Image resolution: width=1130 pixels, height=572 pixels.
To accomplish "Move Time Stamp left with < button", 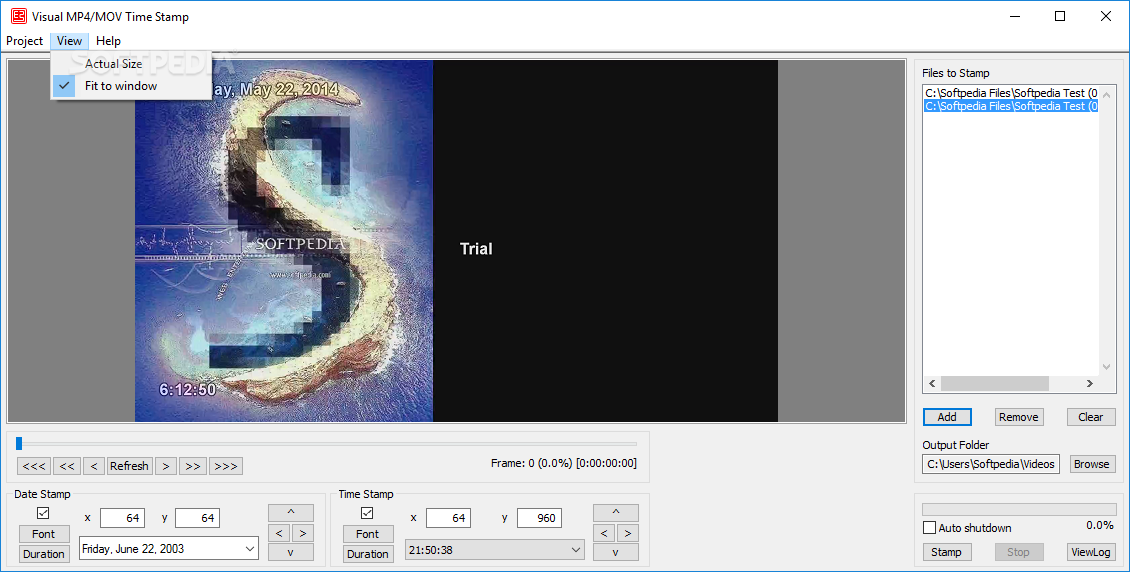I will tap(604, 533).
